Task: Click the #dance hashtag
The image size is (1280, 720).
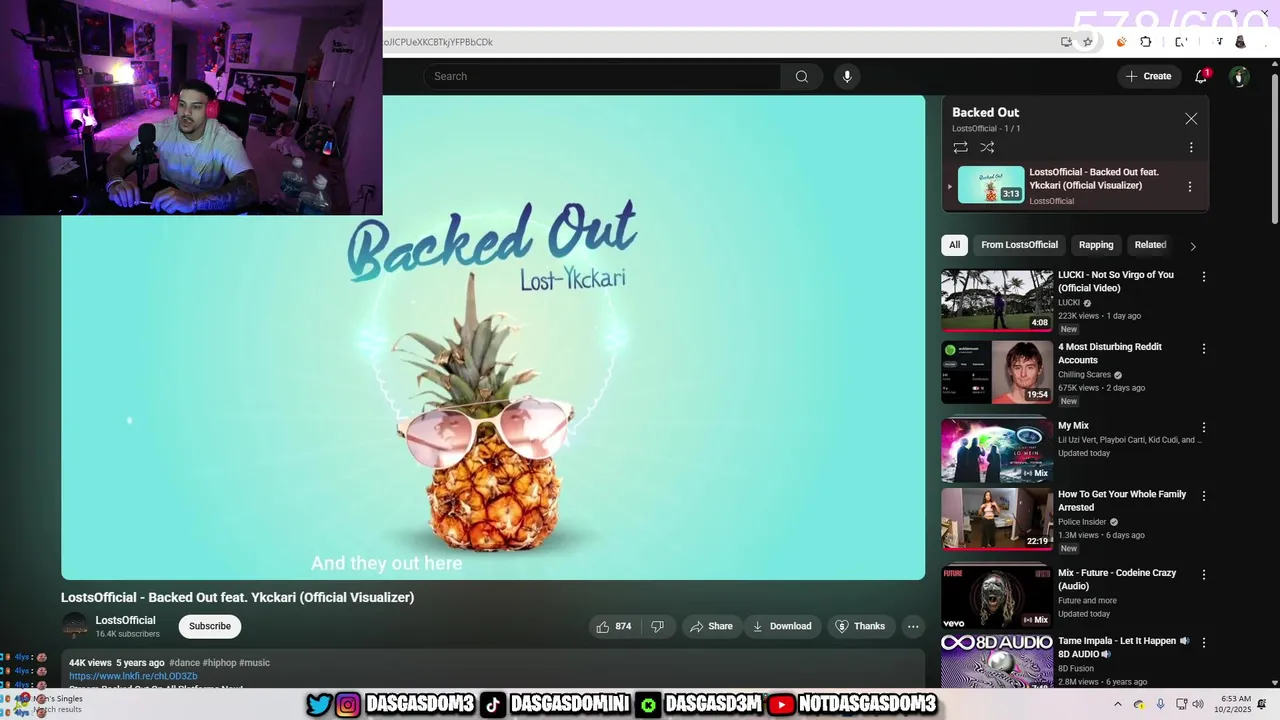Action: (x=184, y=663)
